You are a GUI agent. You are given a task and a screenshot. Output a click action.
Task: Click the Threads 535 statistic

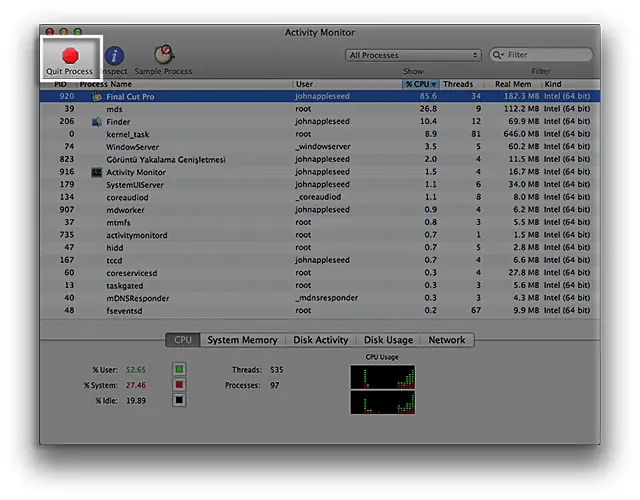pos(258,370)
